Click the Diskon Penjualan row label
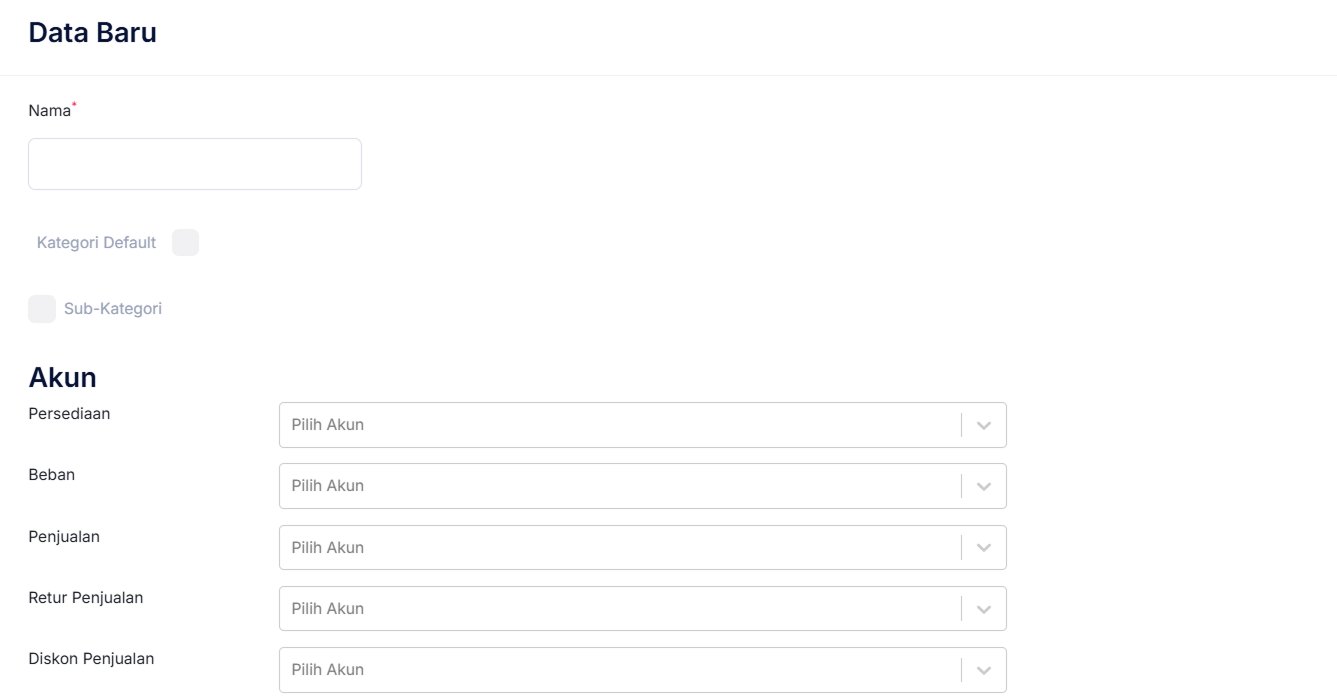The height and width of the screenshot is (699, 1337). click(91, 659)
